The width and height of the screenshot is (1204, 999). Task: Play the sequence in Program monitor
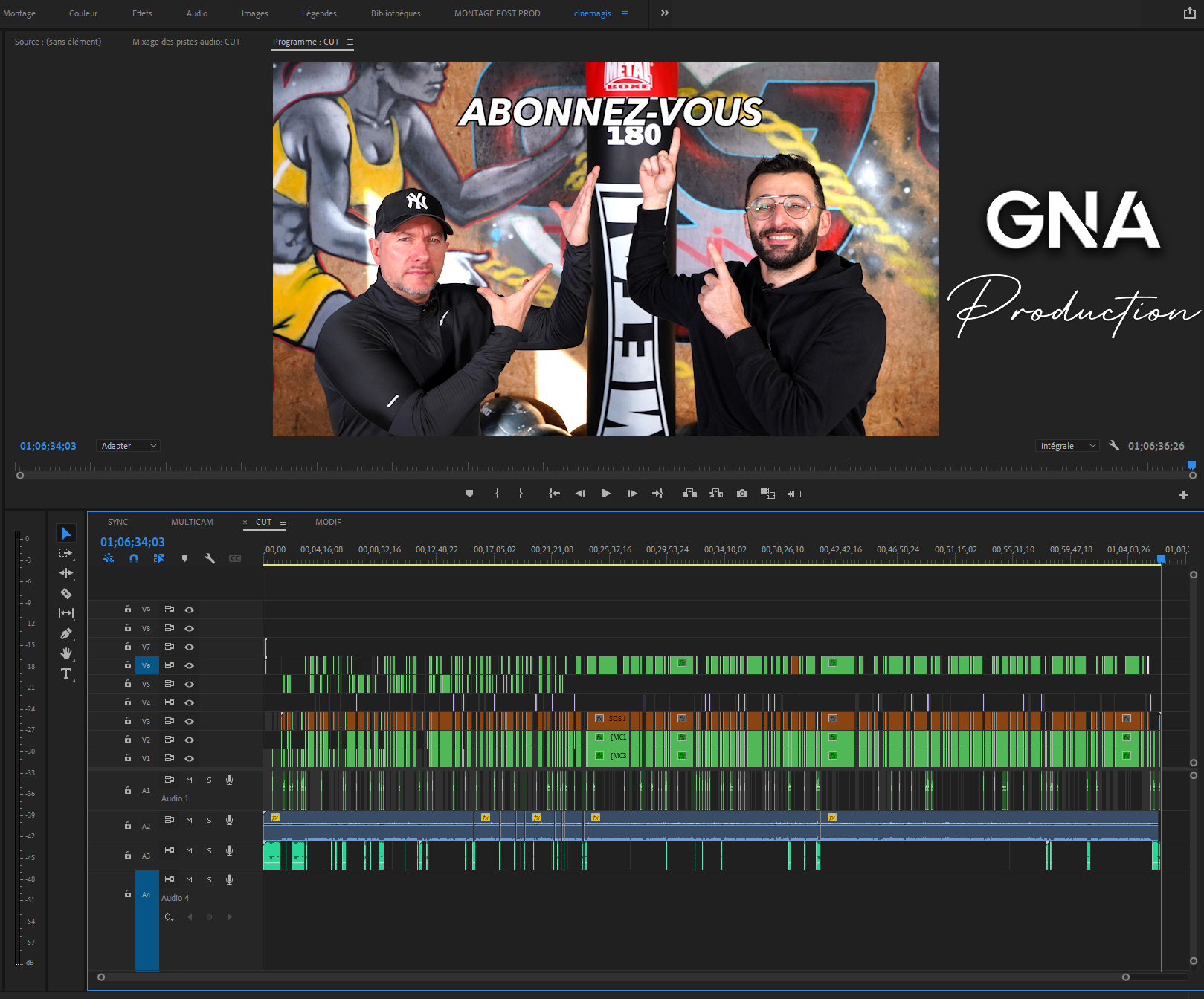point(606,494)
